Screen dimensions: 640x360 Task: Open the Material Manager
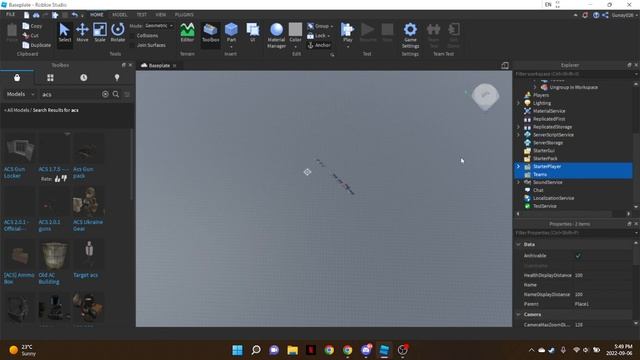click(x=276, y=35)
